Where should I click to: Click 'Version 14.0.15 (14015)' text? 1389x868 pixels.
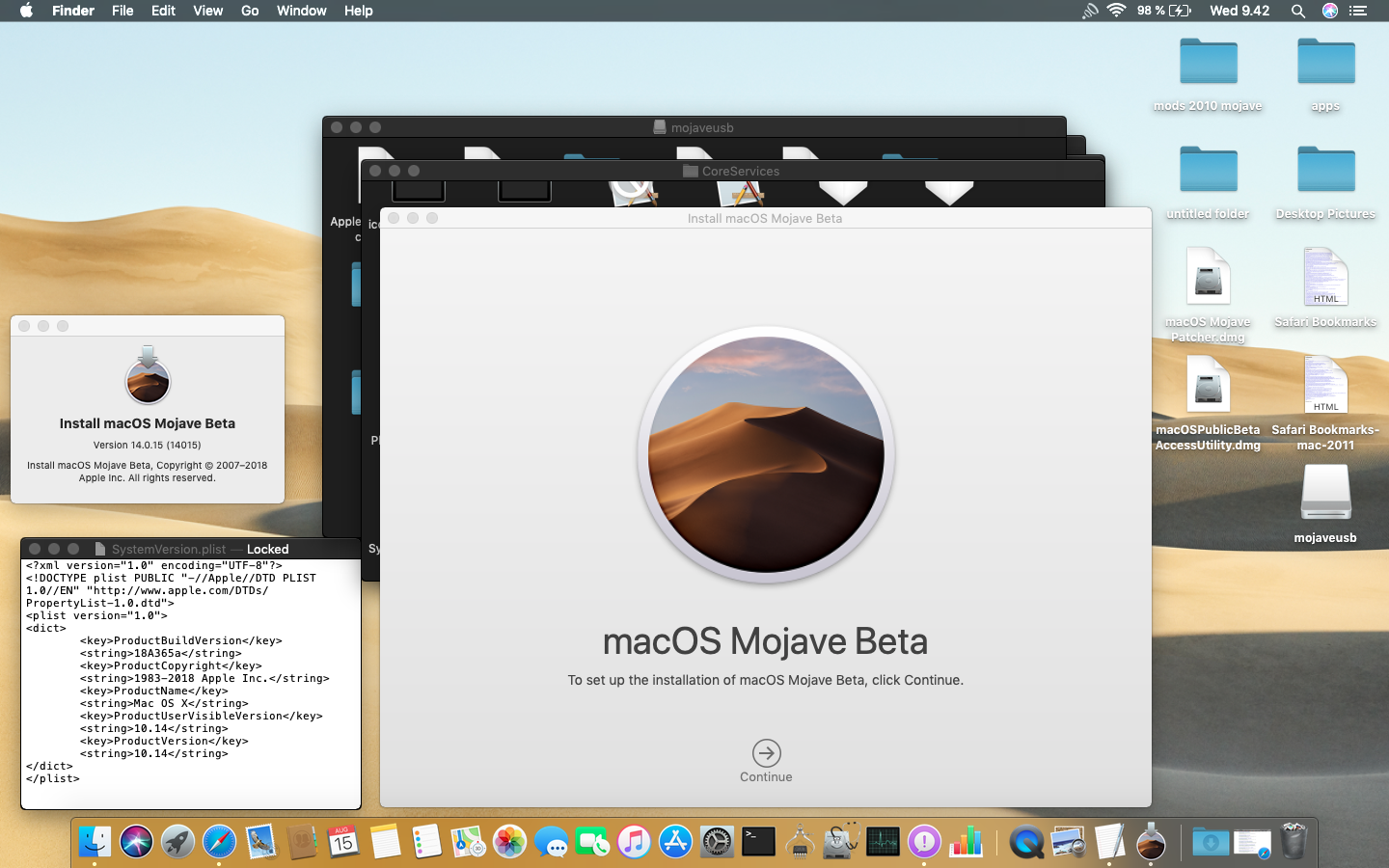pyautogui.click(x=148, y=445)
